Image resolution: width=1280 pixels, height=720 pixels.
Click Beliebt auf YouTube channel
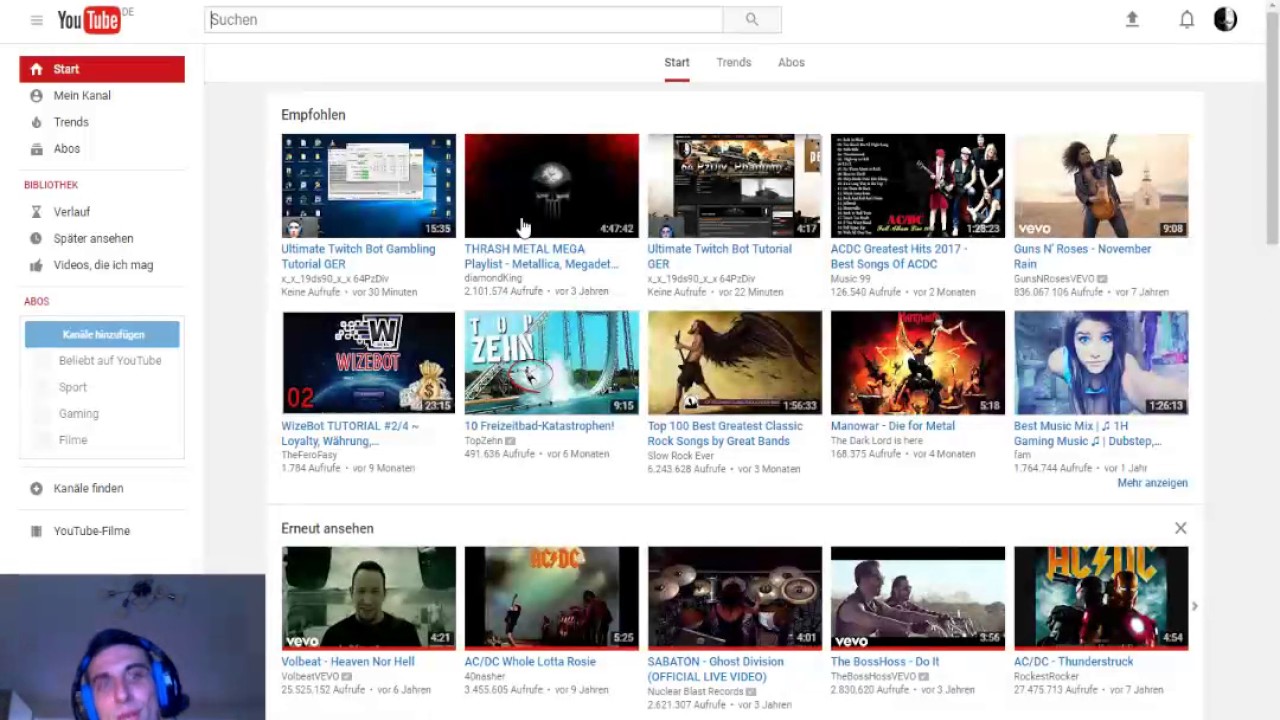(110, 360)
